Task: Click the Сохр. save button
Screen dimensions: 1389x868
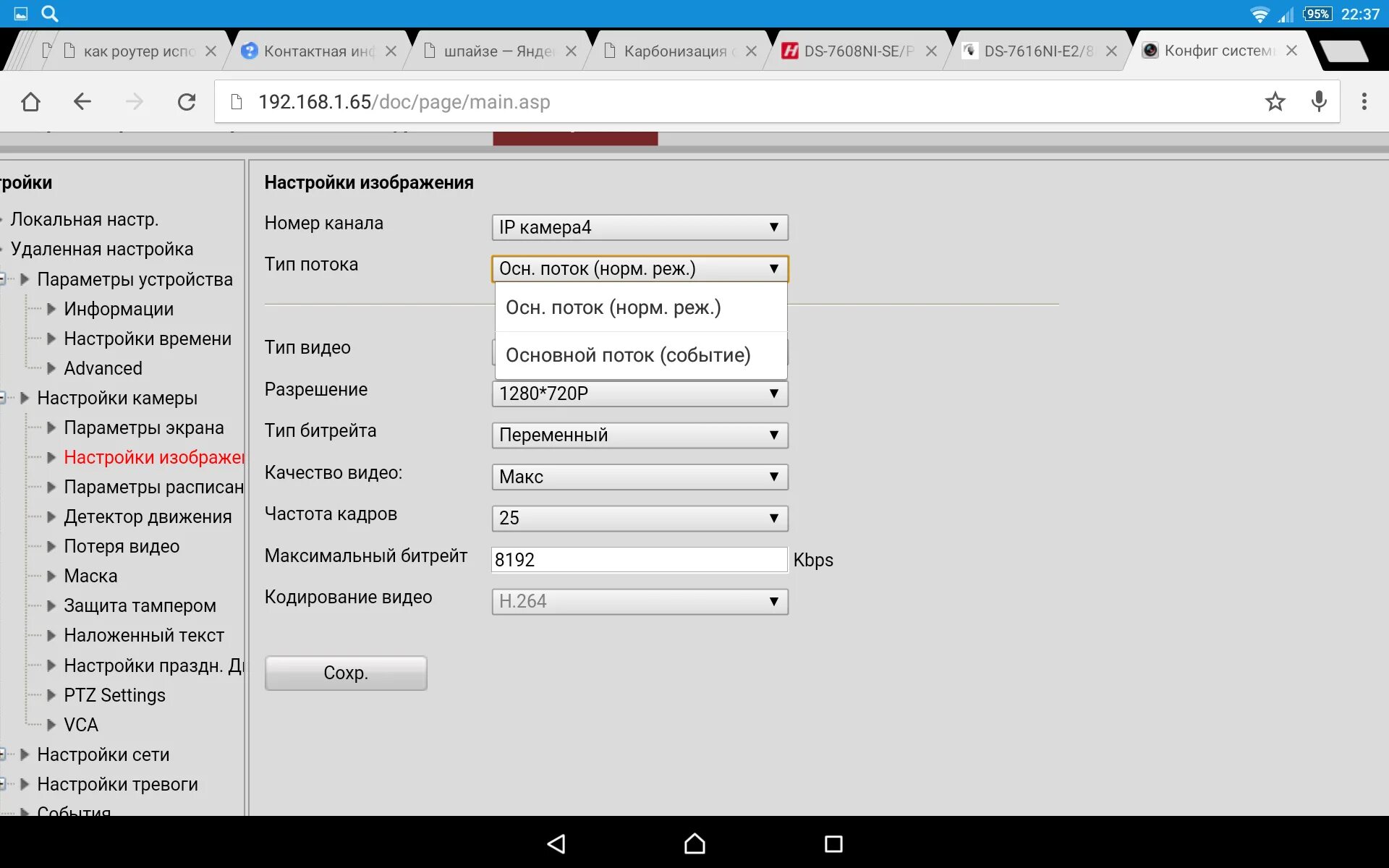Action: coord(344,671)
